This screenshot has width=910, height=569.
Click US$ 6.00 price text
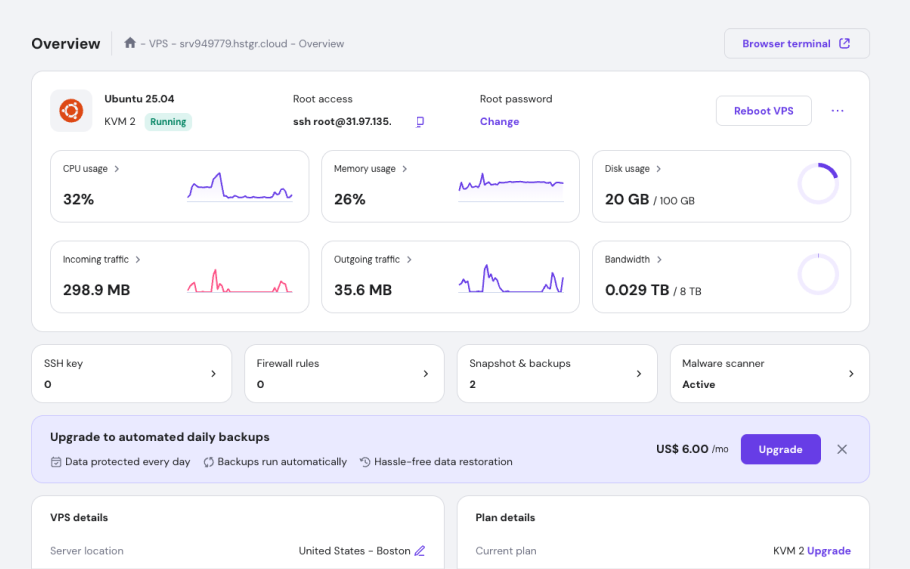coord(682,449)
